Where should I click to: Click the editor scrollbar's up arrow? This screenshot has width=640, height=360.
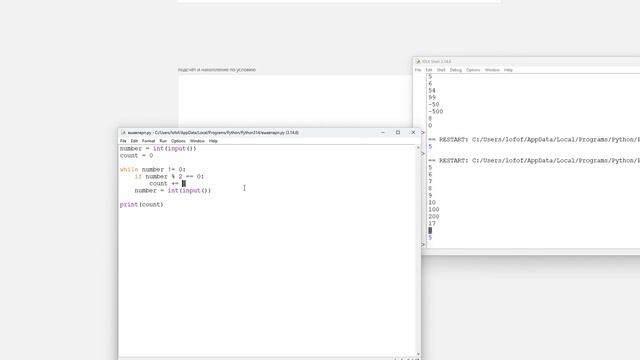coord(418,148)
